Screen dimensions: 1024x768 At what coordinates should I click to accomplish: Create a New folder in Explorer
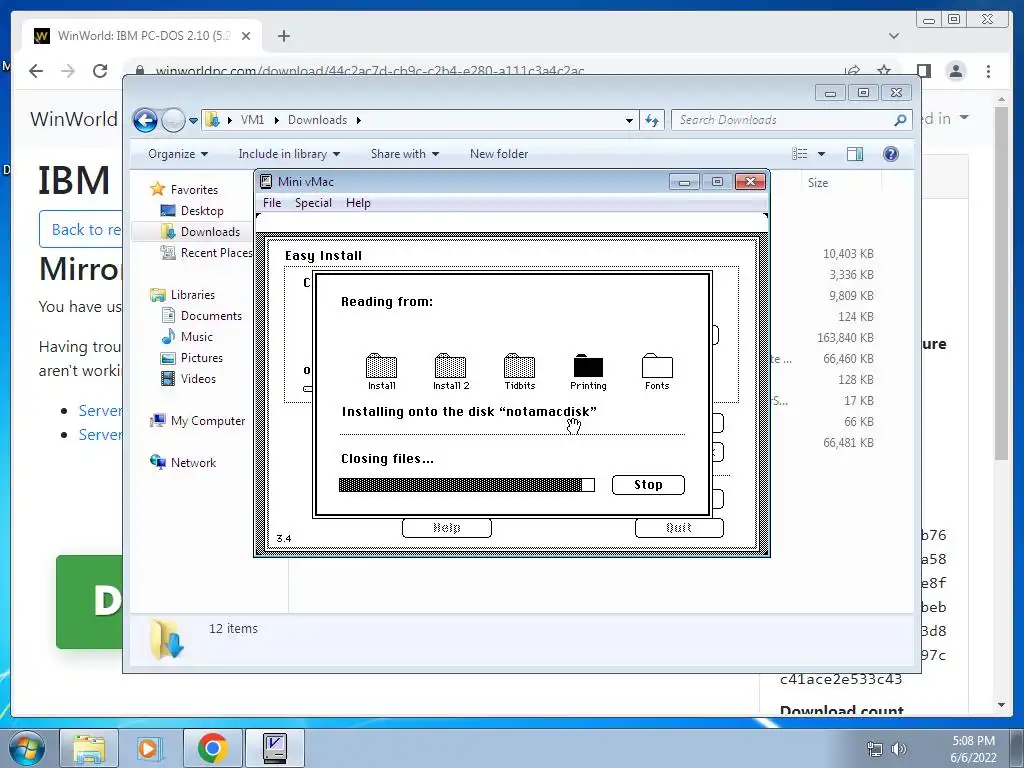499,154
